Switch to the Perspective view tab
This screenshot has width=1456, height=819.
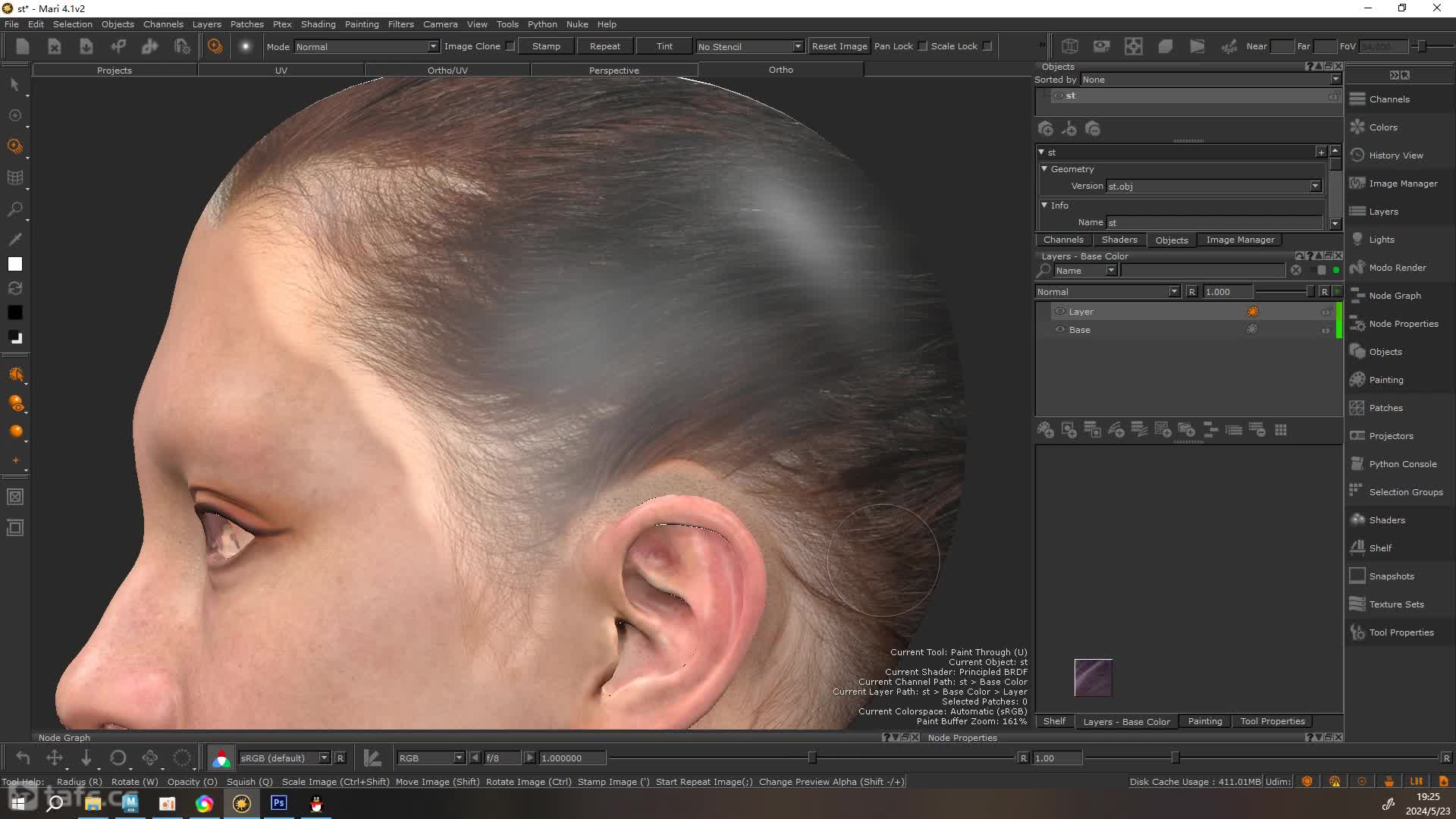(x=613, y=70)
